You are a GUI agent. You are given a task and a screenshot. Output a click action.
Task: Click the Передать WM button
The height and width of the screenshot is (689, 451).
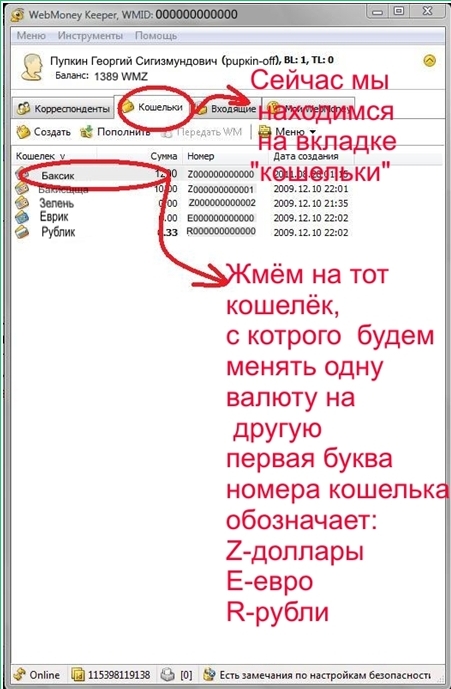(201, 132)
